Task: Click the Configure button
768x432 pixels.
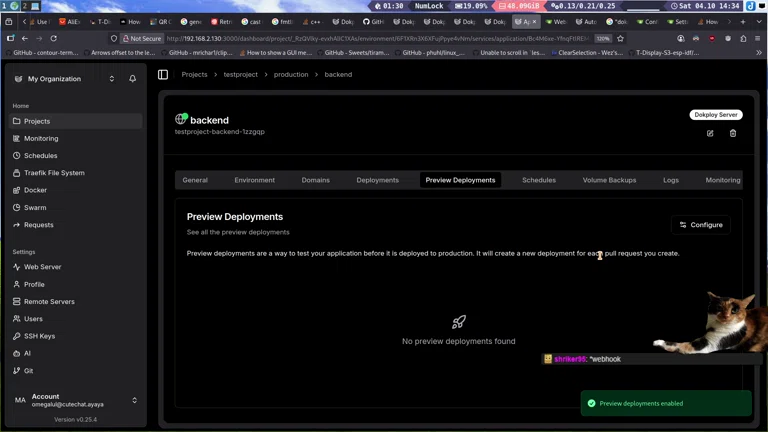Action: click(700, 225)
